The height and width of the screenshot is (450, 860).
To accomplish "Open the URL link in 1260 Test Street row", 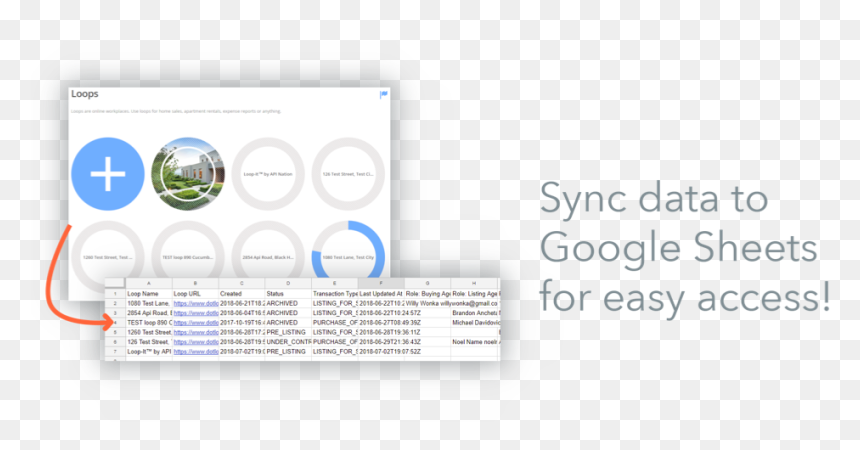I will click(196, 332).
